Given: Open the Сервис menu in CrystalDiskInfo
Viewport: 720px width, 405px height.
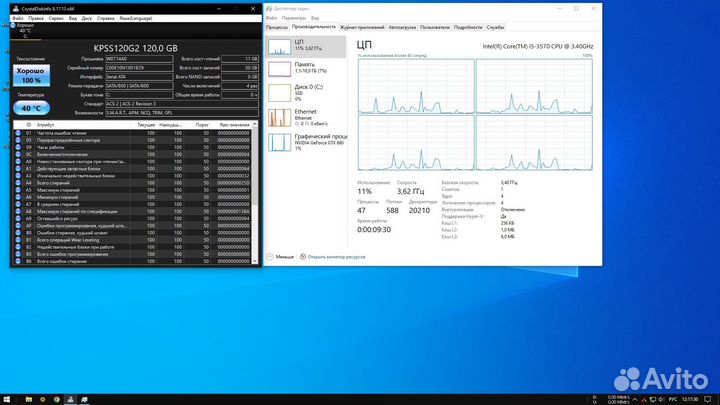Looking at the screenshot, I should click(x=58, y=18).
